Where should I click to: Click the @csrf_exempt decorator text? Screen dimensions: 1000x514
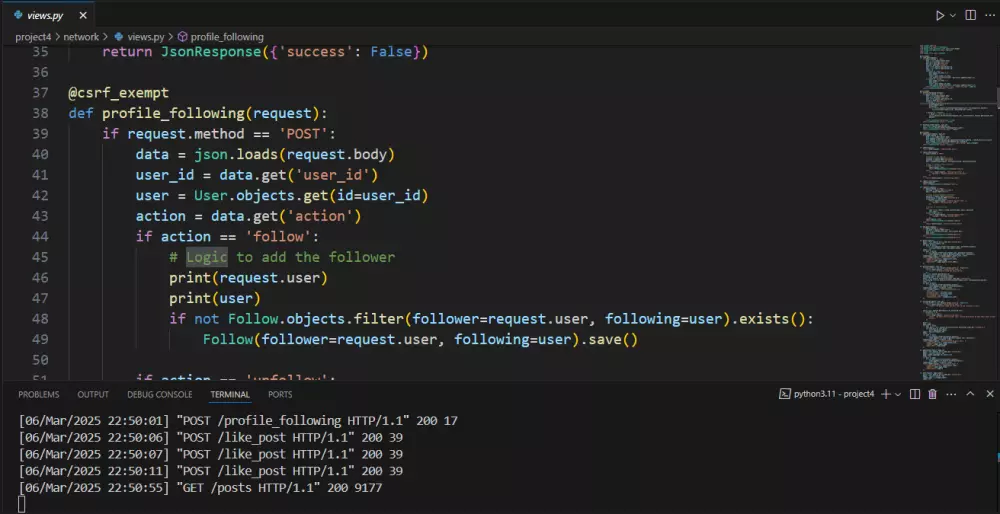pos(119,93)
